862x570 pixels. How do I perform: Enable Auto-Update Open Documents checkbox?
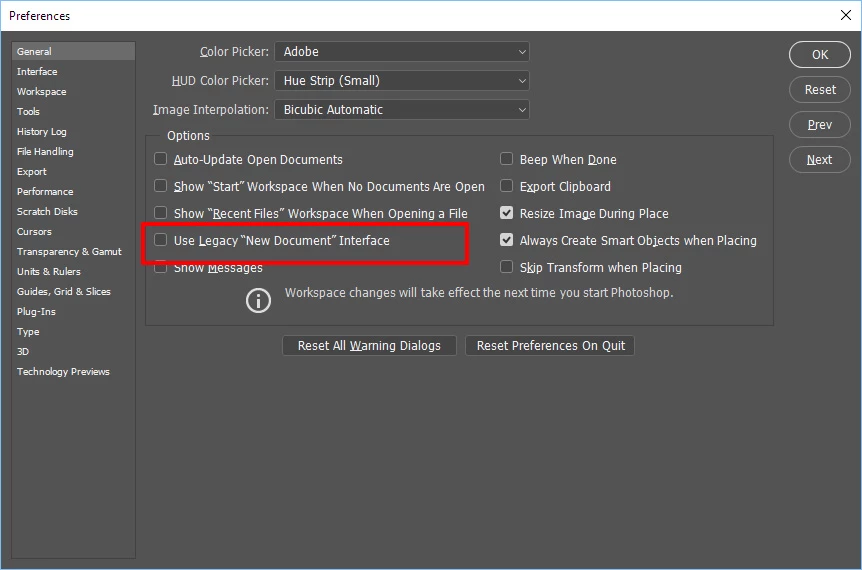click(161, 159)
